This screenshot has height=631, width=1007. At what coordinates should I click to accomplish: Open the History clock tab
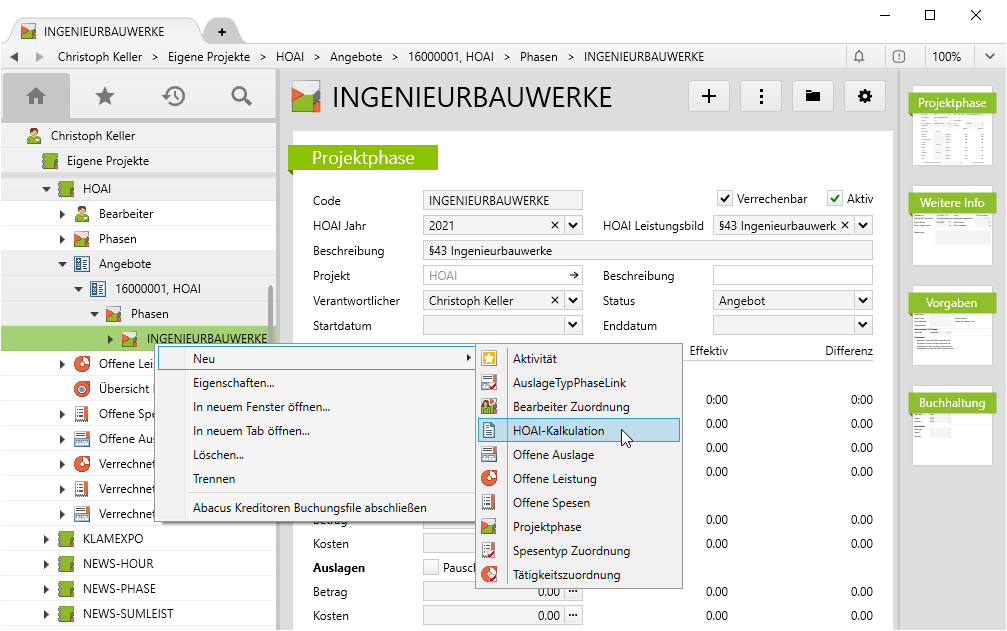pyautogui.click(x=173, y=96)
